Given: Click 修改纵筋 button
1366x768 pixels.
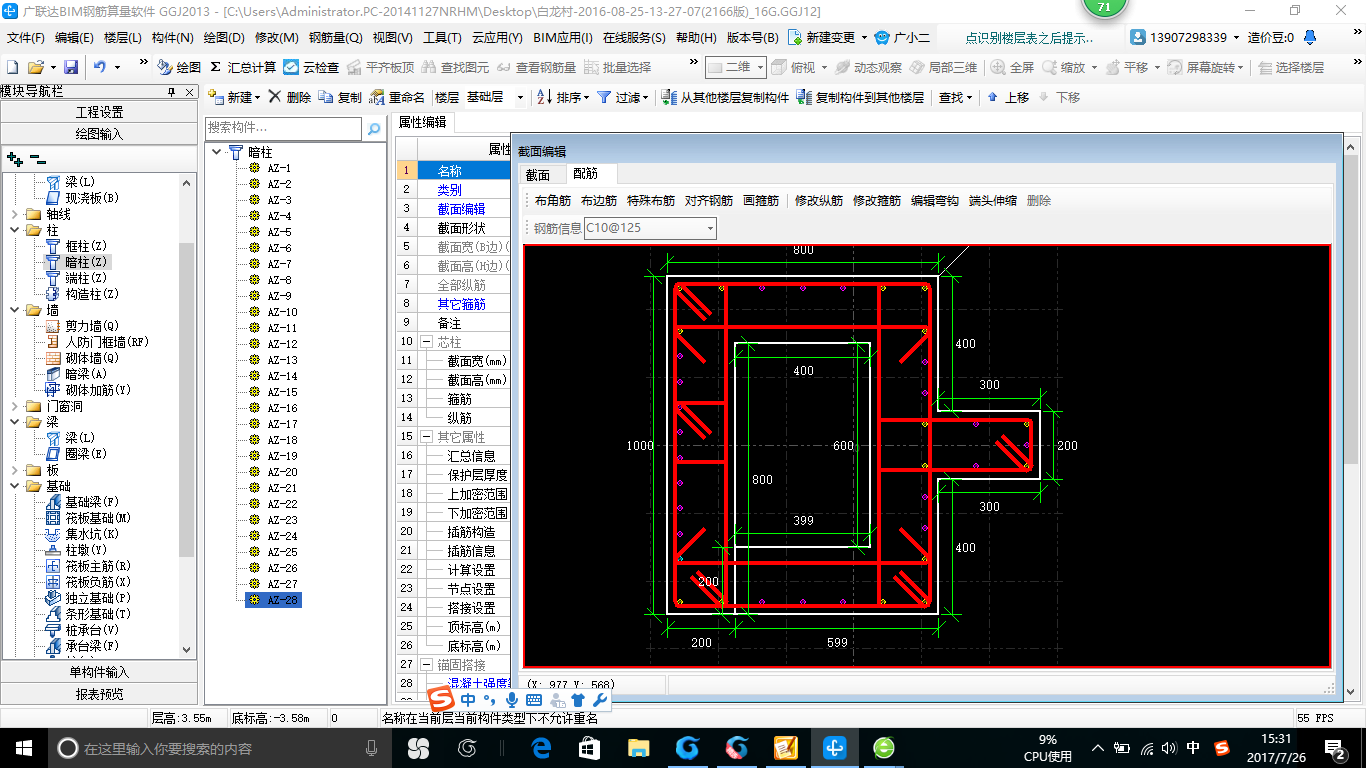Looking at the screenshot, I should tap(818, 201).
